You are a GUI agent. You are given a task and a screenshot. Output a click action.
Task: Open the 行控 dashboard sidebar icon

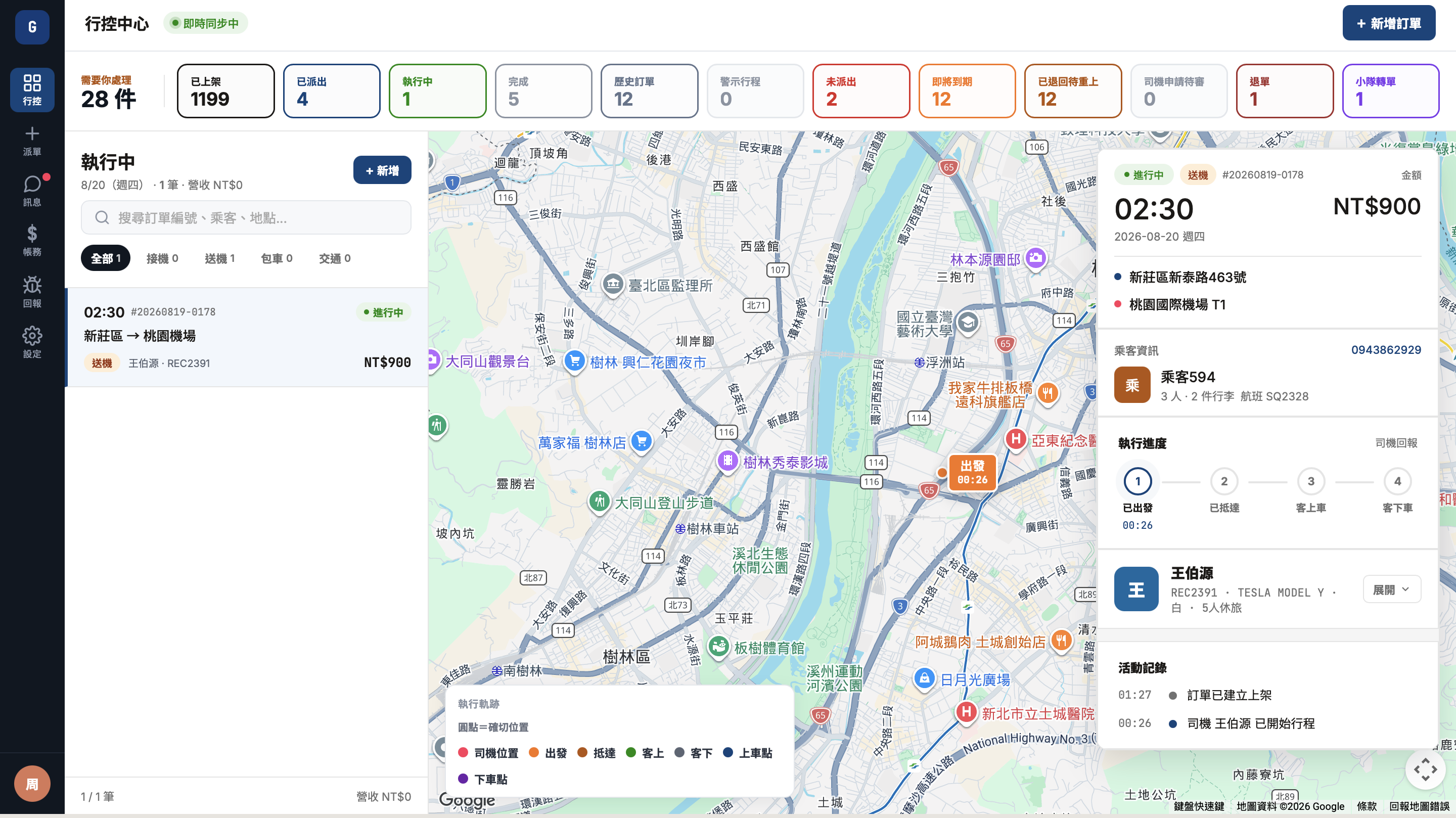[32, 90]
